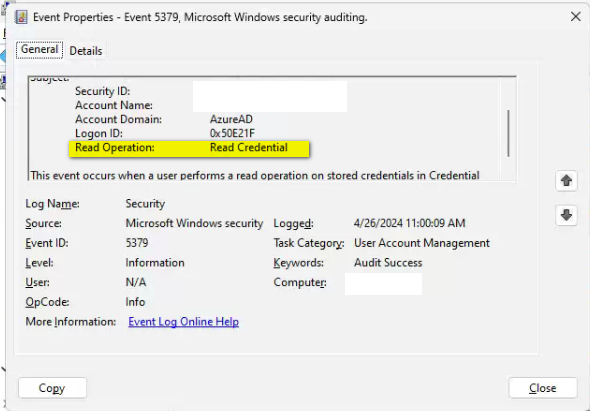
Task: Switch to the General tab
Action: point(39,50)
